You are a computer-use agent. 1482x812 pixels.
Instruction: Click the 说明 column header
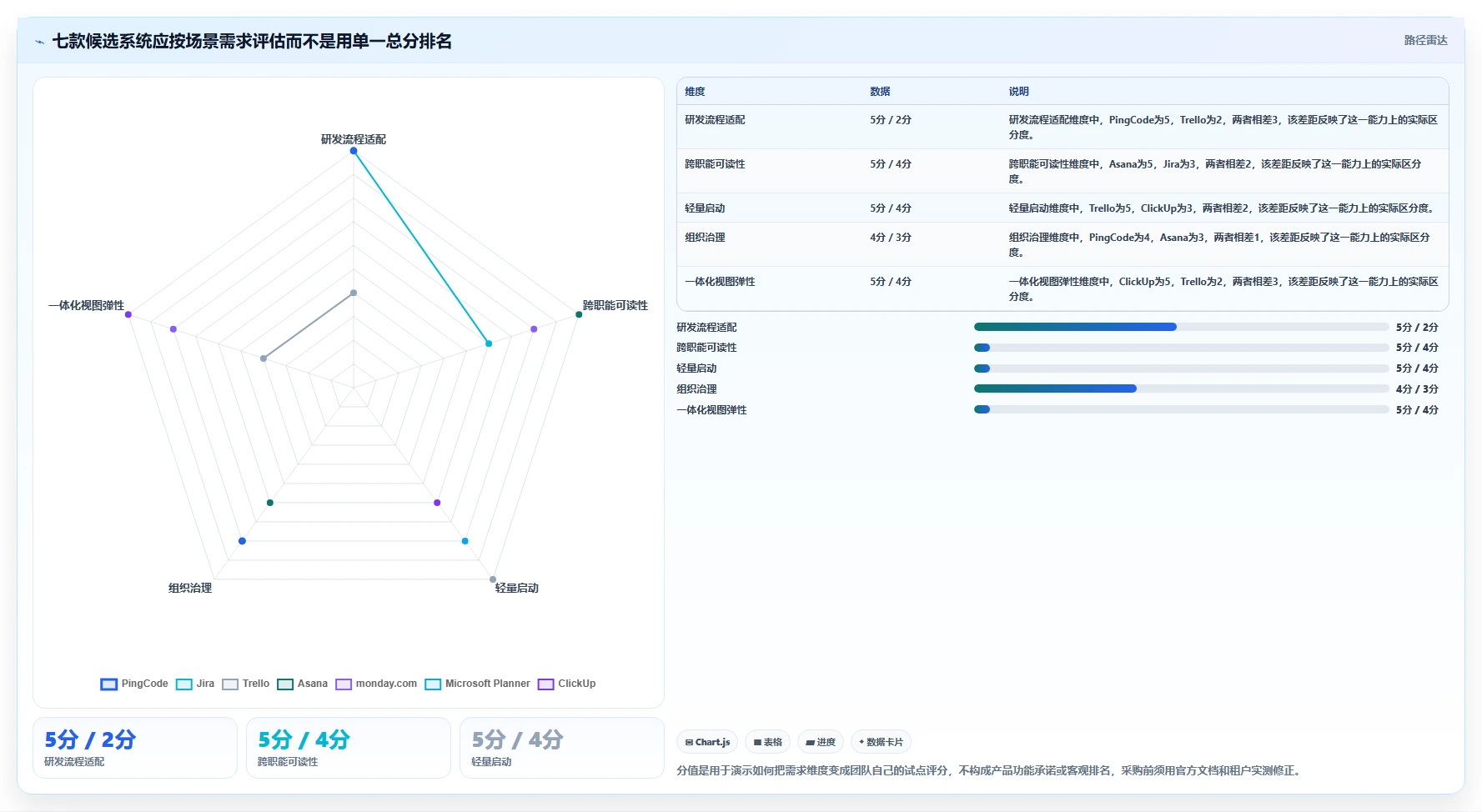[x=1018, y=92]
